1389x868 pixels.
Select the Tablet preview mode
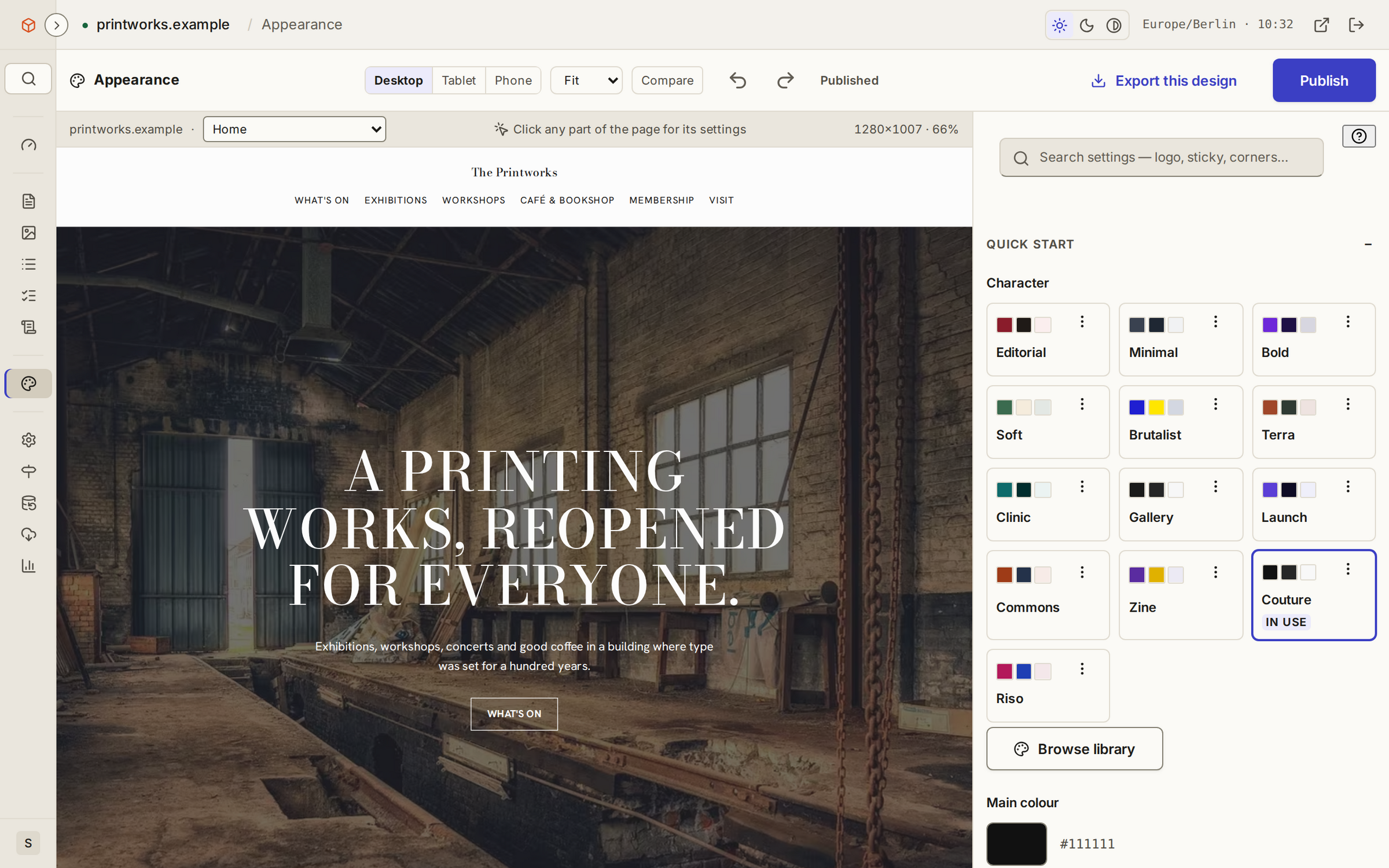tap(458, 80)
